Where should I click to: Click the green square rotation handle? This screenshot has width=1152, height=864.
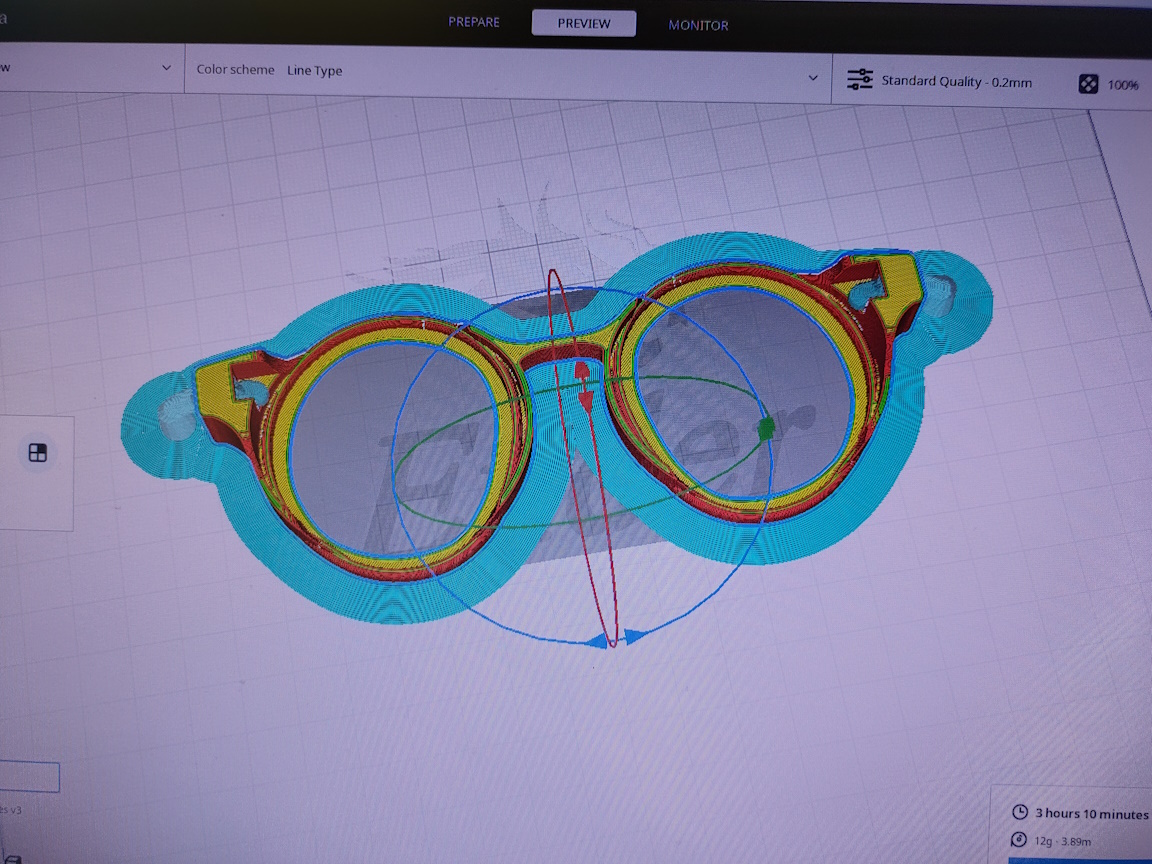[x=767, y=429]
